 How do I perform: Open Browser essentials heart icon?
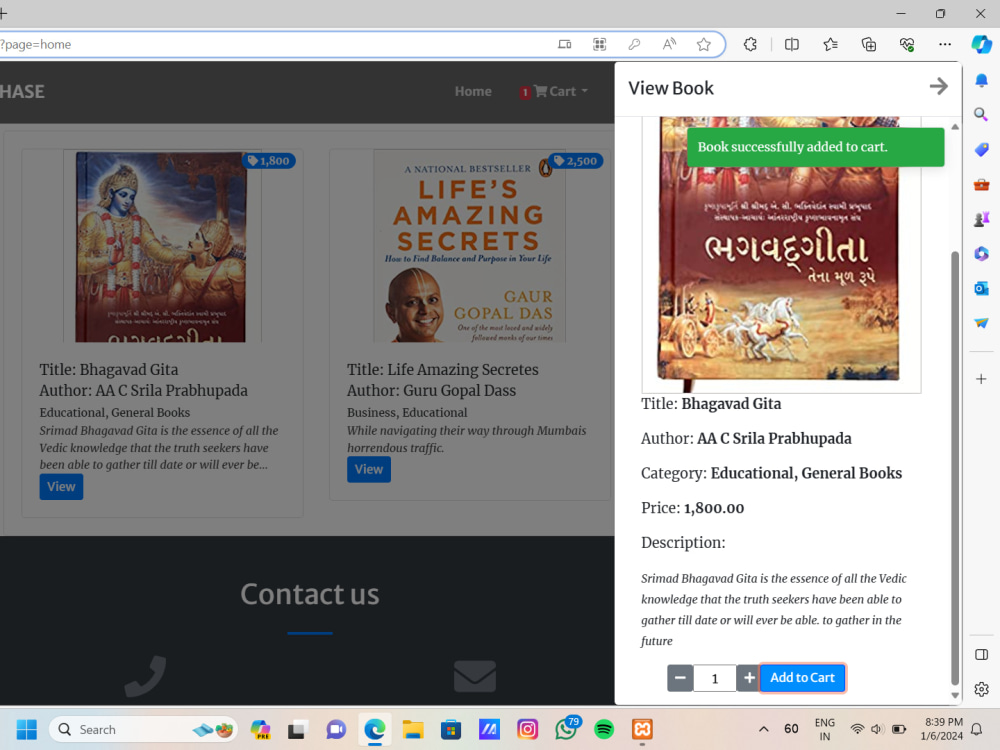pyautogui.click(x=907, y=45)
